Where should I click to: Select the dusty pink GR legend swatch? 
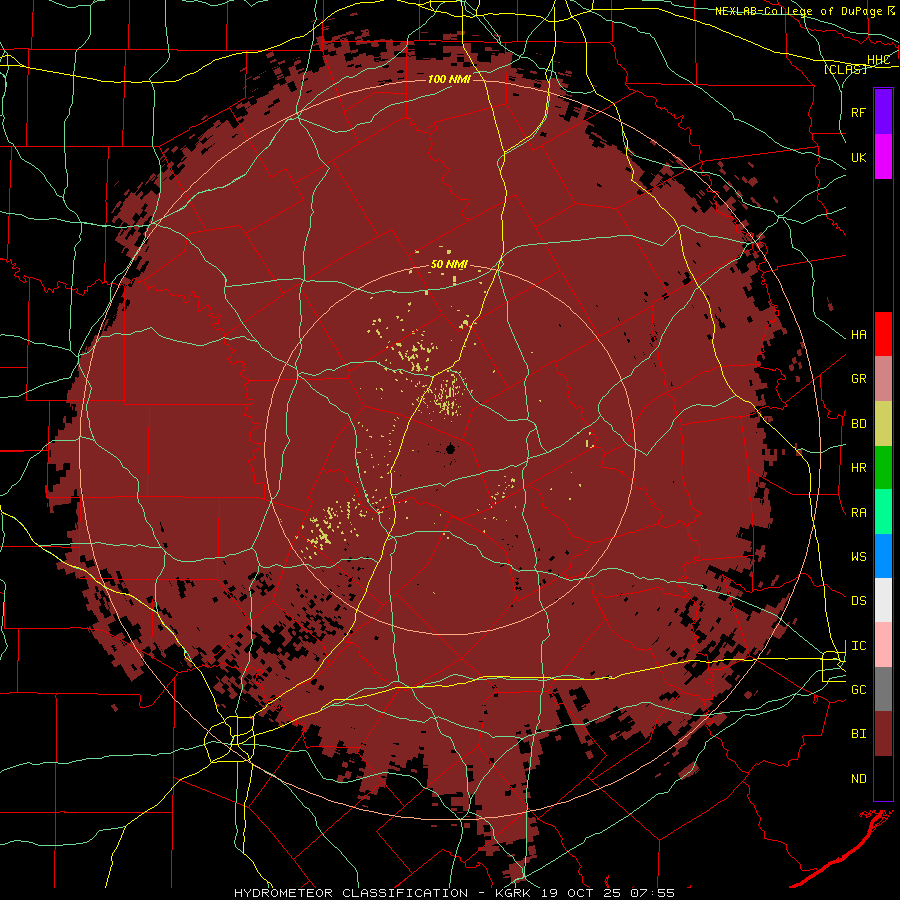point(883,379)
